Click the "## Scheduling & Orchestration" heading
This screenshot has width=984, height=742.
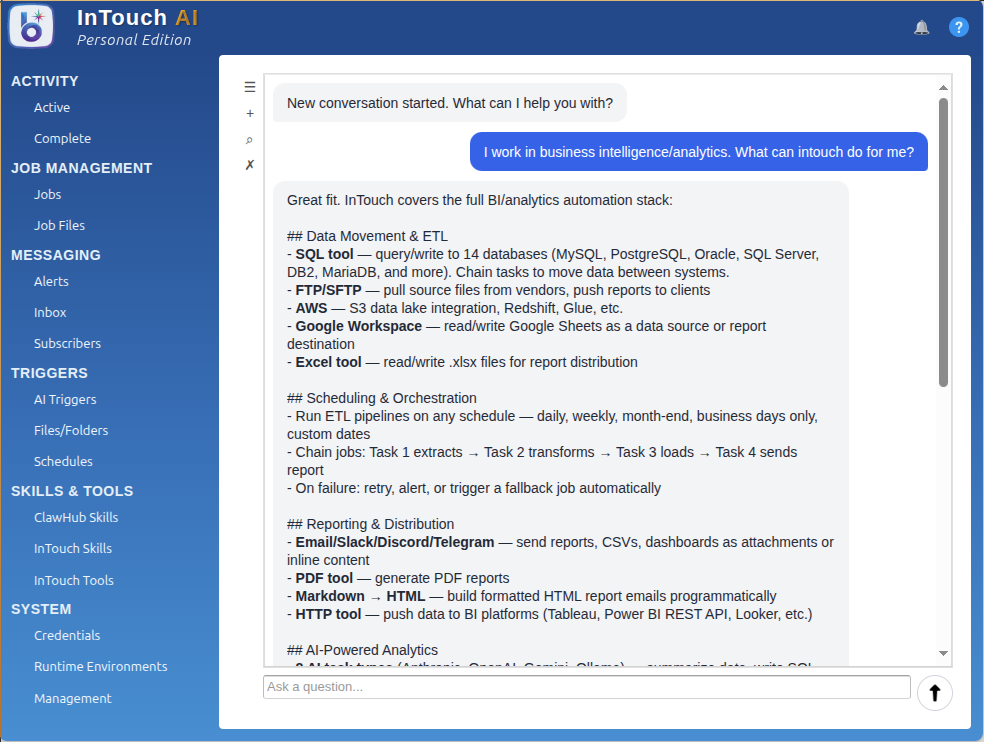click(382, 398)
